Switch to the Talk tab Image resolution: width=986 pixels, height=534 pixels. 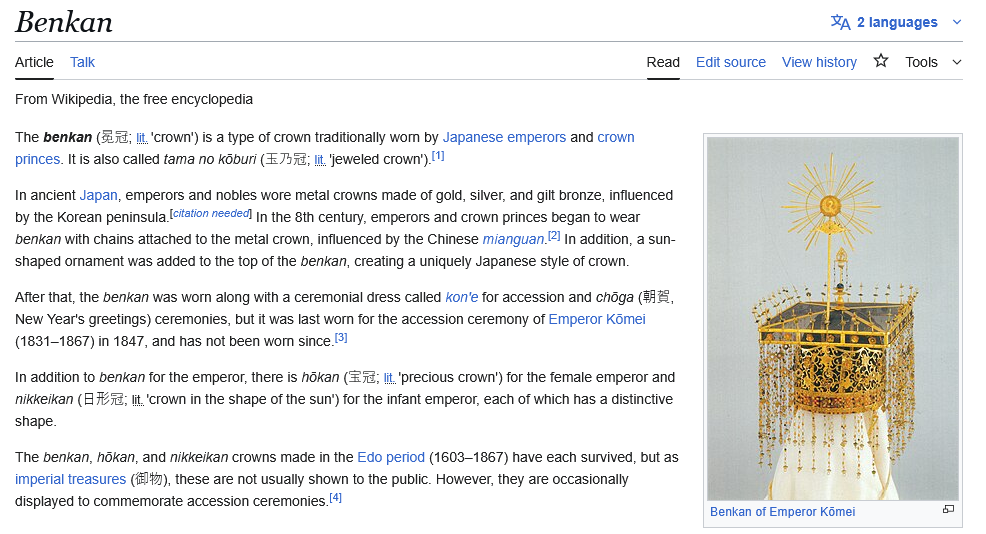click(x=82, y=62)
